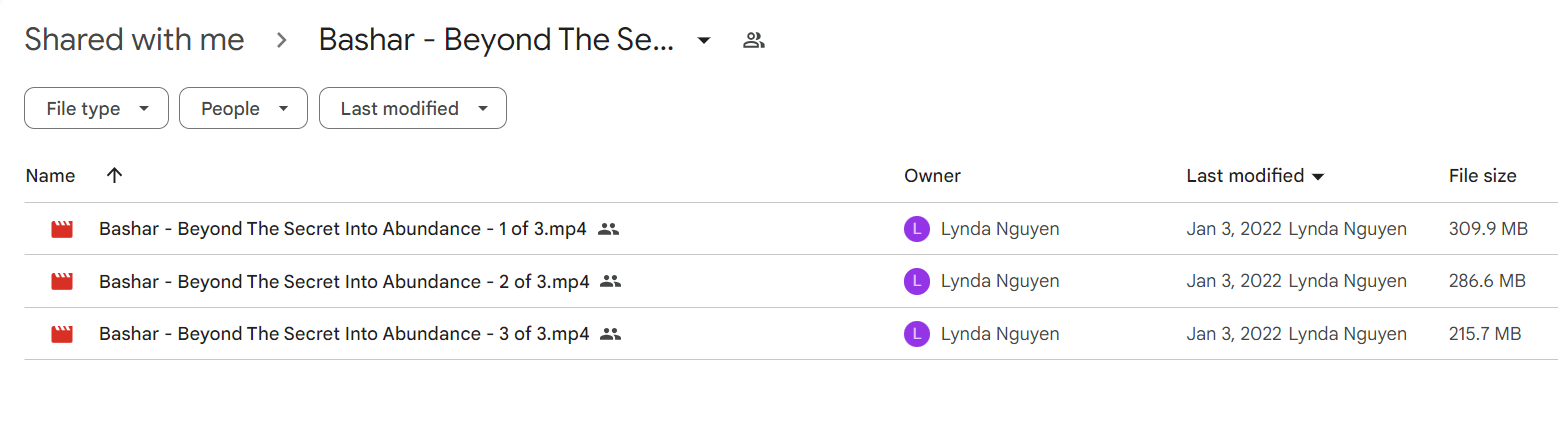This screenshot has width=1558, height=446.
Task: Click the video icon for part 1 of 3
Action: [x=62, y=229]
